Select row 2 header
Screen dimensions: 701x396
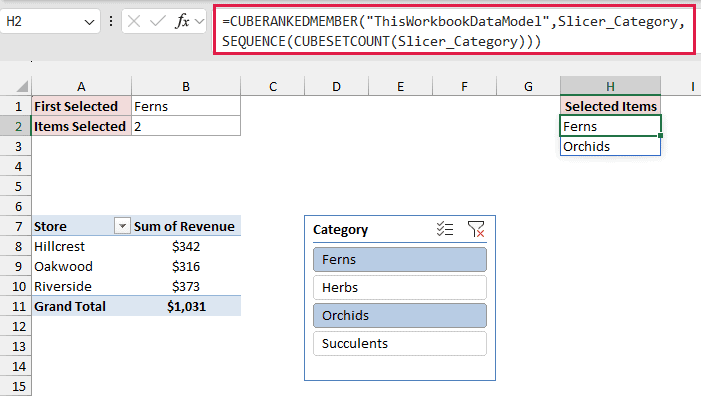pos(16,126)
